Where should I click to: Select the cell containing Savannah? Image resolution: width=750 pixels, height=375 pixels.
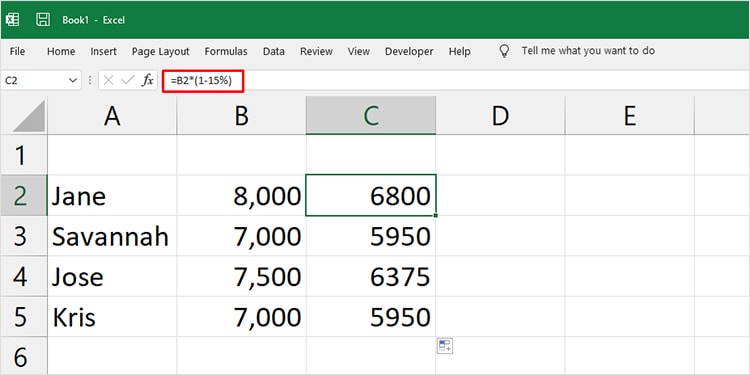112,236
